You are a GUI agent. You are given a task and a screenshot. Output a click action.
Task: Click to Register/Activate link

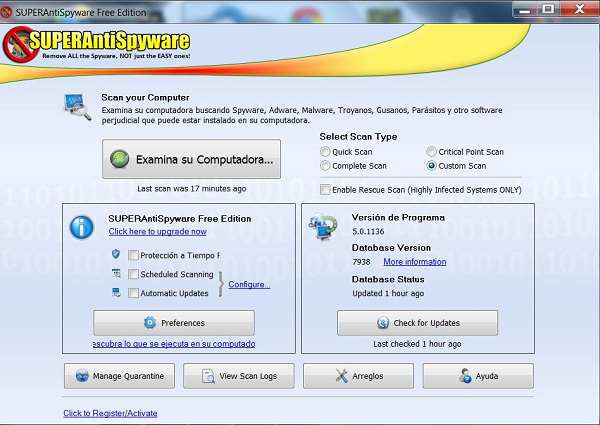tap(110, 413)
